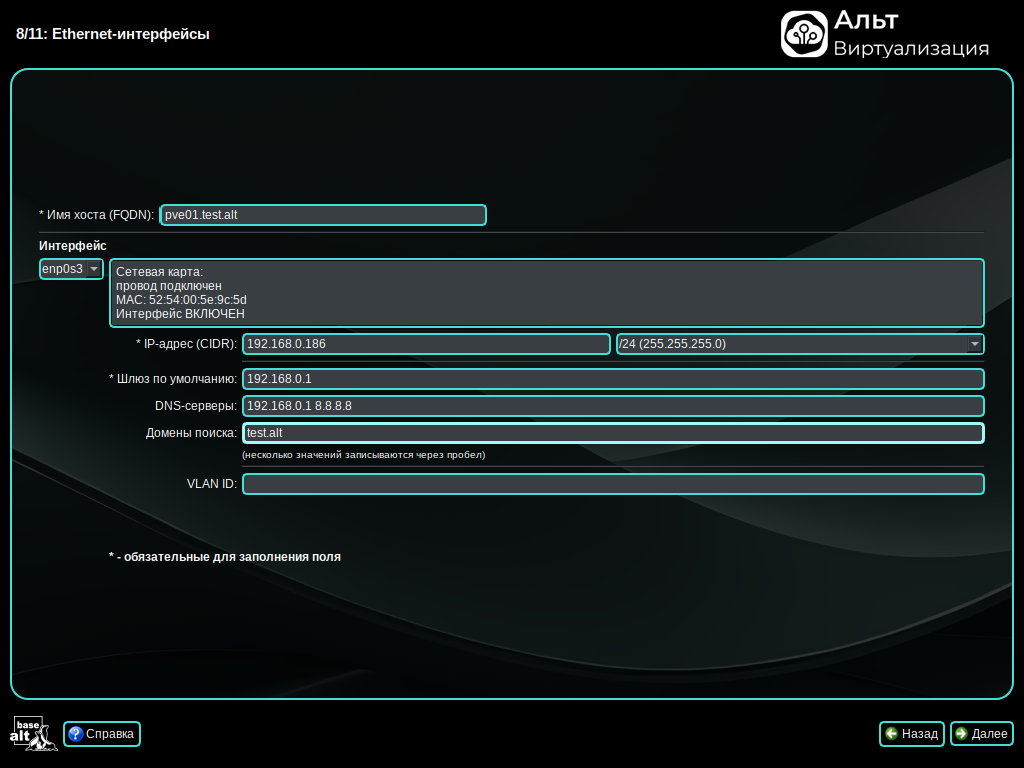This screenshot has width=1024, height=768.
Task: Expand the /24 (255.255.255.0) netmask dropdown
Action: pyautogui.click(x=799, y=344)
